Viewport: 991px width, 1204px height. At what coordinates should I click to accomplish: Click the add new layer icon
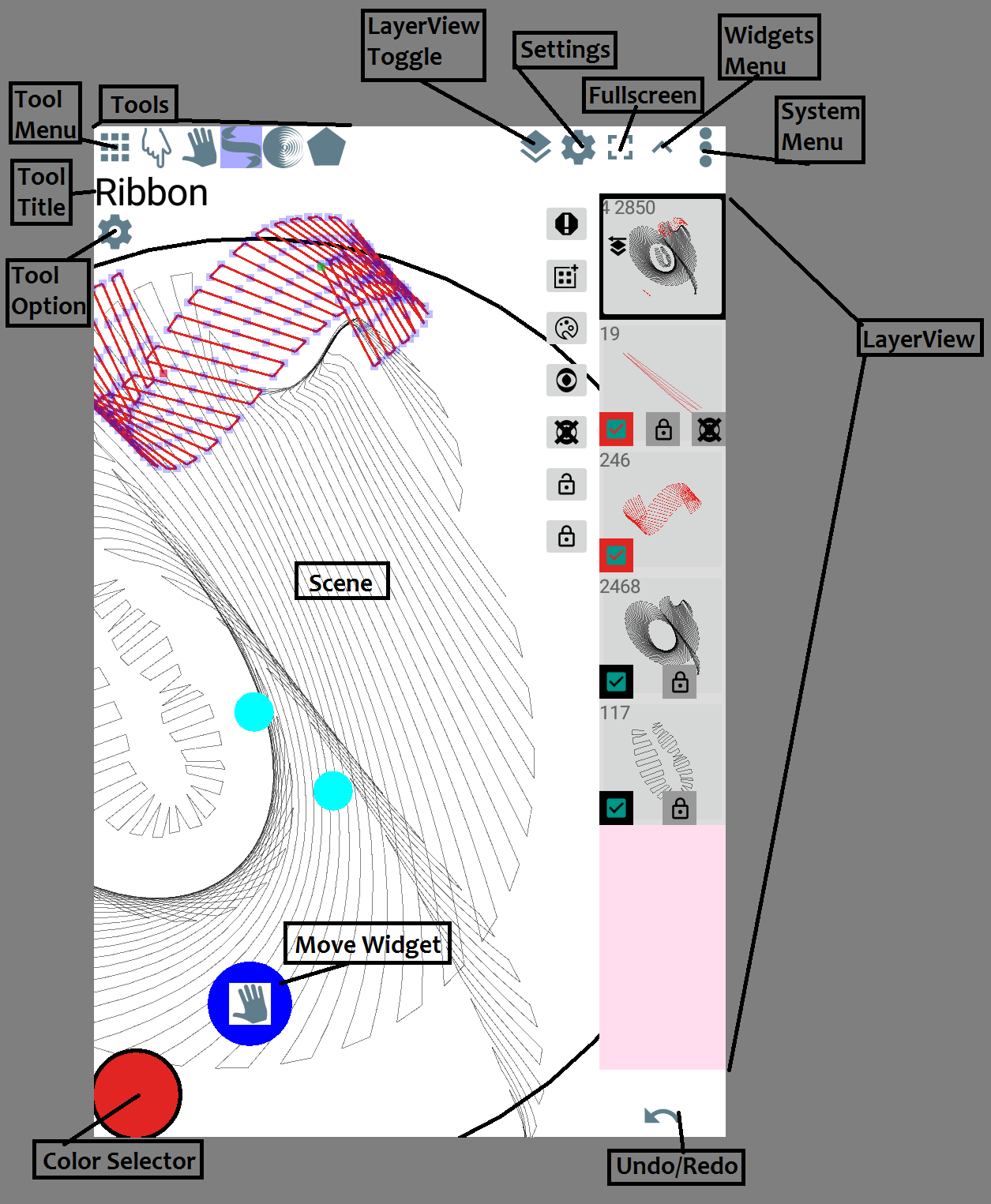pos(566,276)
